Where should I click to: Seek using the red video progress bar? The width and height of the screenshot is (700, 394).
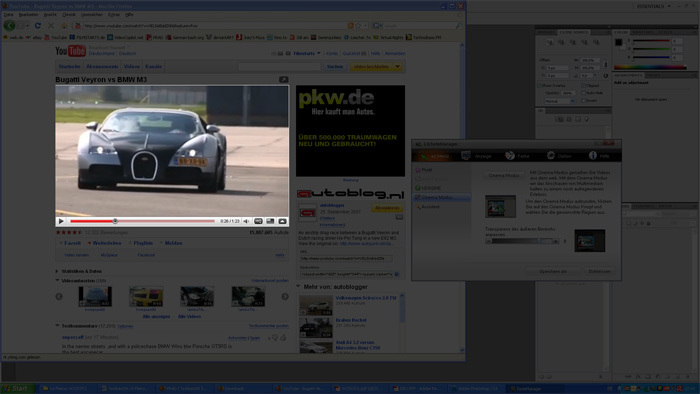tap(142, 221)
